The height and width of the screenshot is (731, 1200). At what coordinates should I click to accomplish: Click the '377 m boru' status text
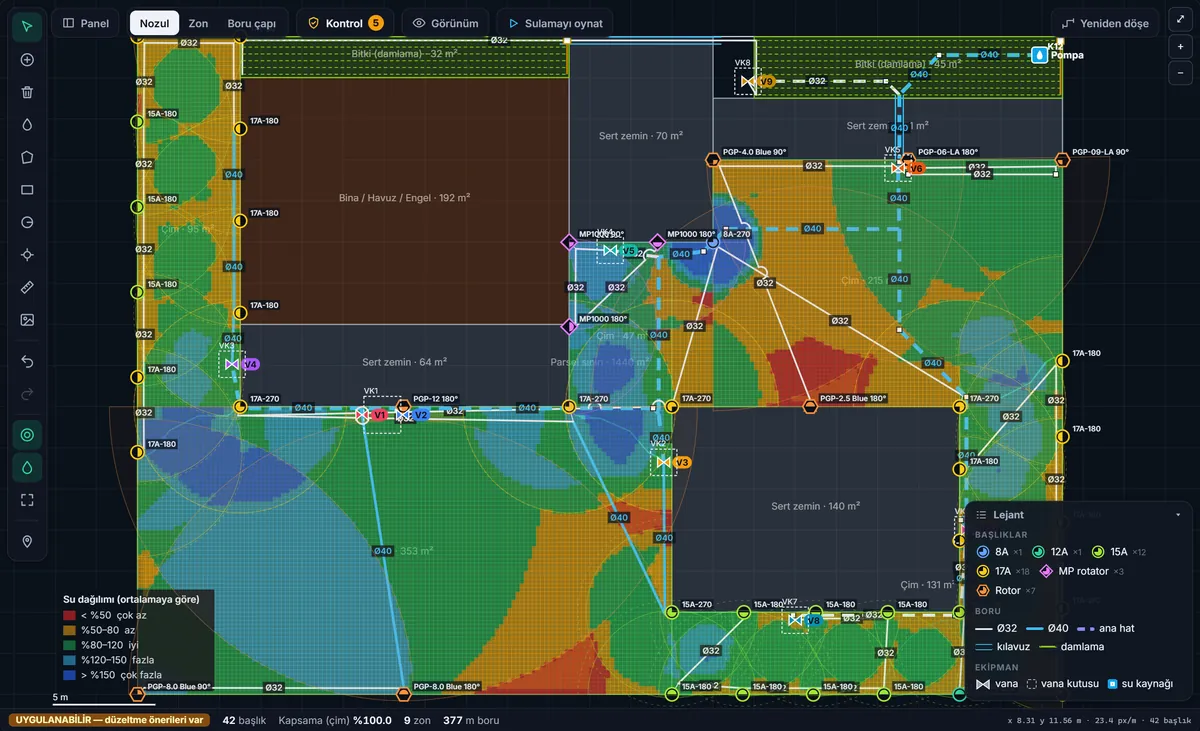(x=470, y=720)
